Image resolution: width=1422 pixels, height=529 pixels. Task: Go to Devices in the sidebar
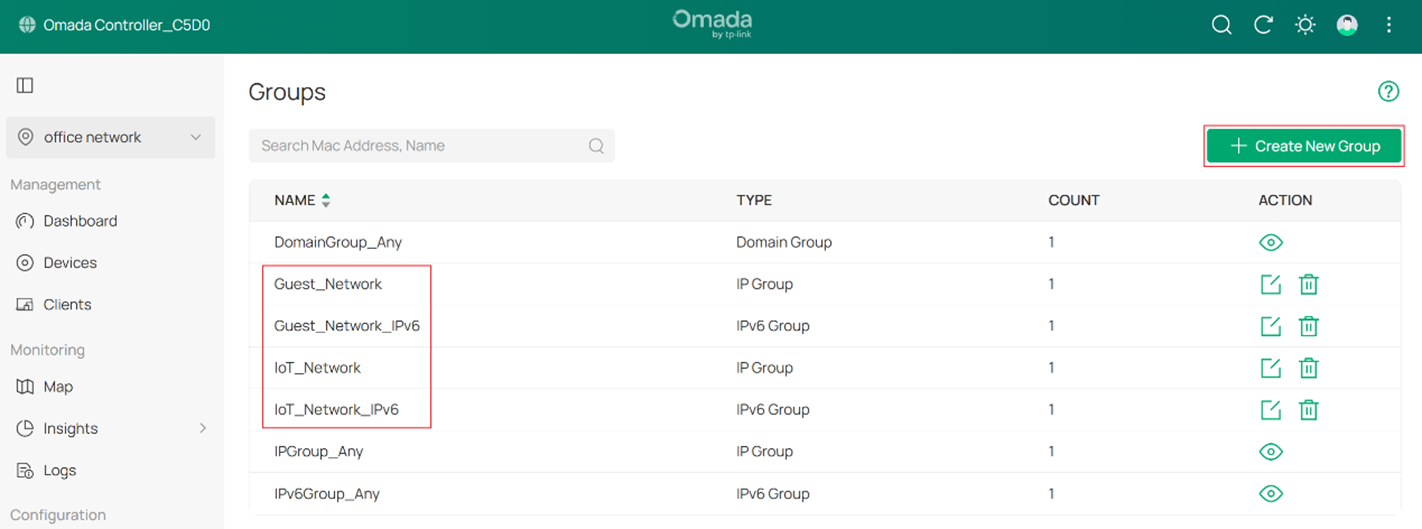click(70, 263)
